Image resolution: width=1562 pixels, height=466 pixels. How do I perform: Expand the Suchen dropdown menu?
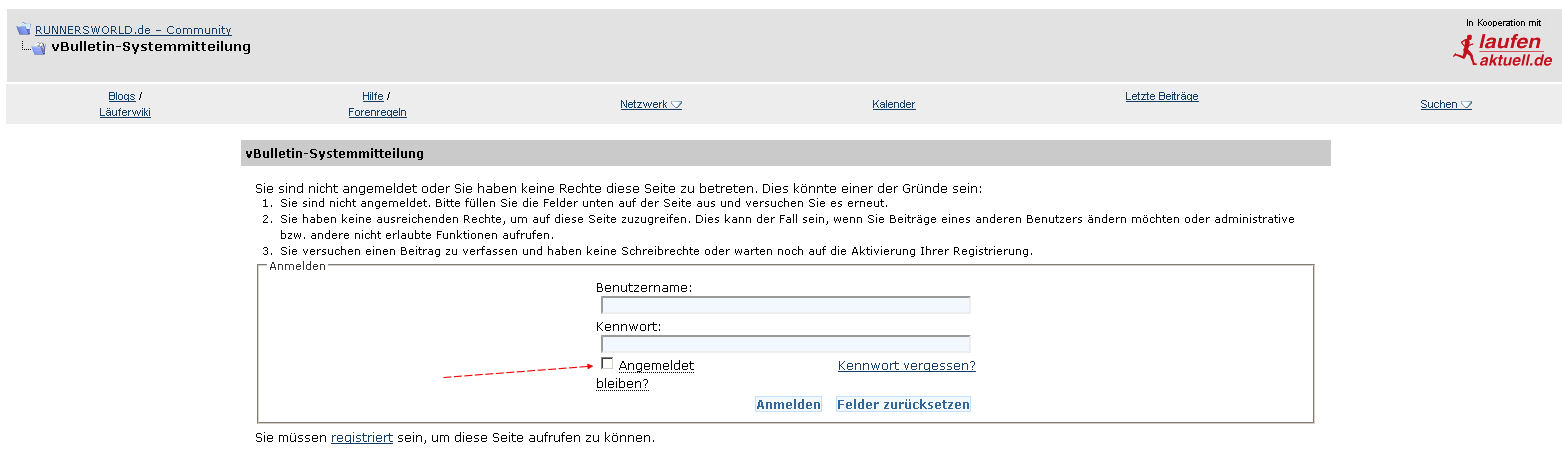[x=1445, y=104]
